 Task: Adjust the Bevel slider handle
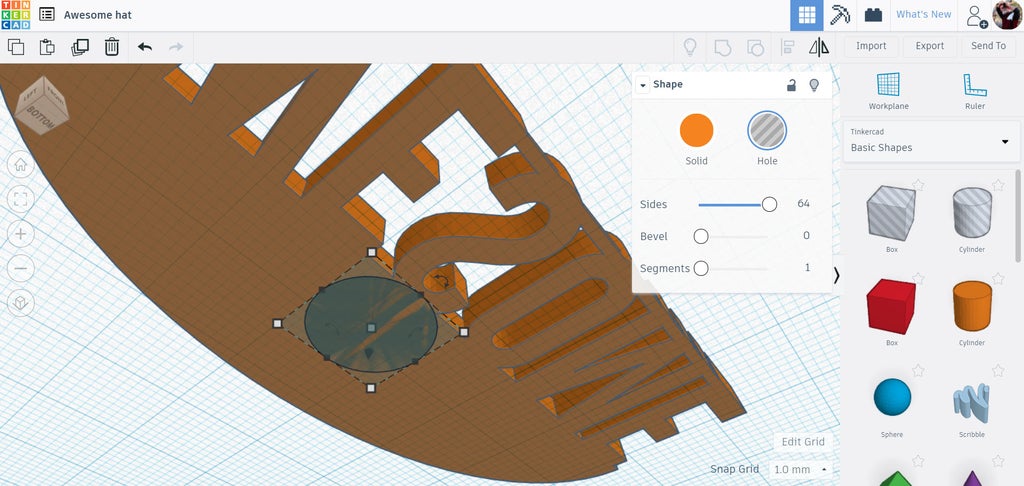[701, 236]
